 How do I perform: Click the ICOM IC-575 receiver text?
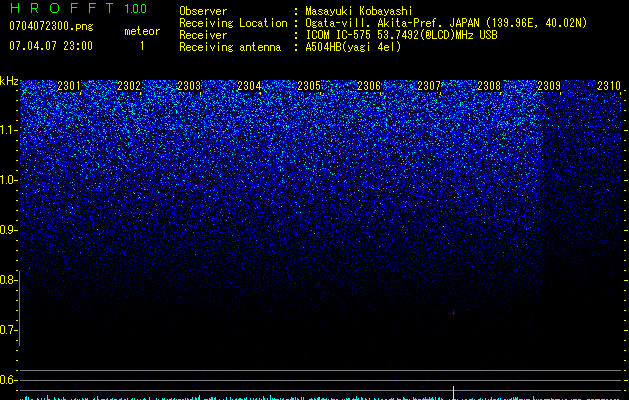click(401, 35)
